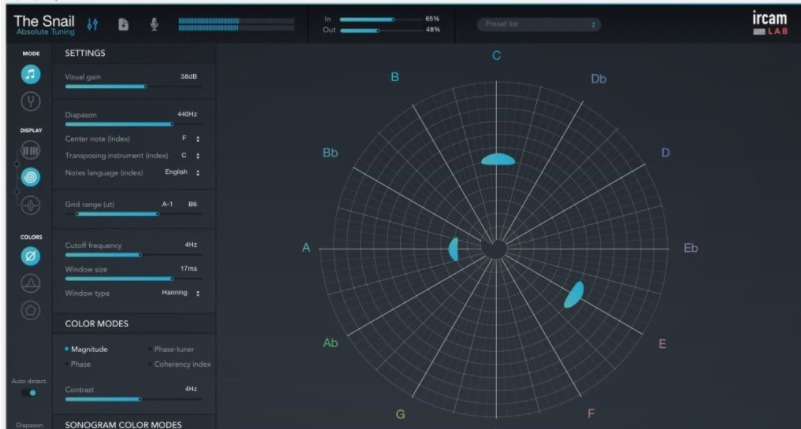This screenshot has height=429, width=801.
Task: Choose the piano keys sonogram display icon
Action: tap(31, 150)
